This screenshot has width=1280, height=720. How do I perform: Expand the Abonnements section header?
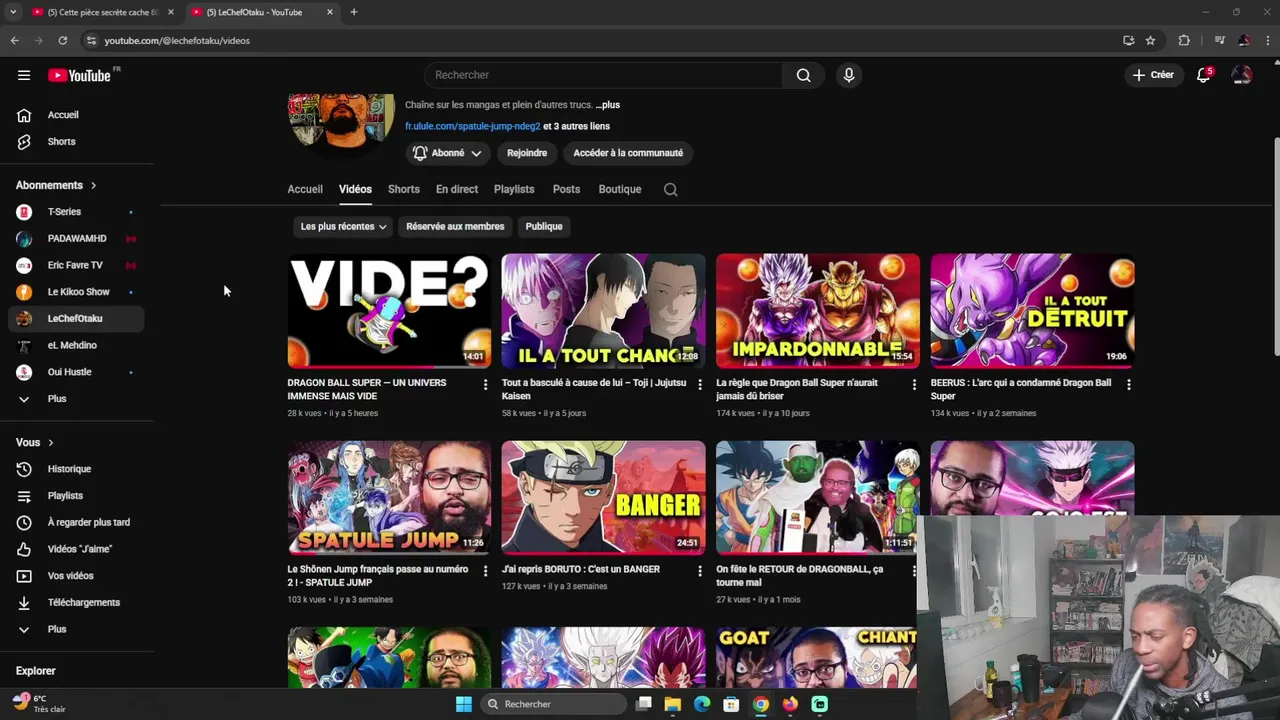(56, 185)
